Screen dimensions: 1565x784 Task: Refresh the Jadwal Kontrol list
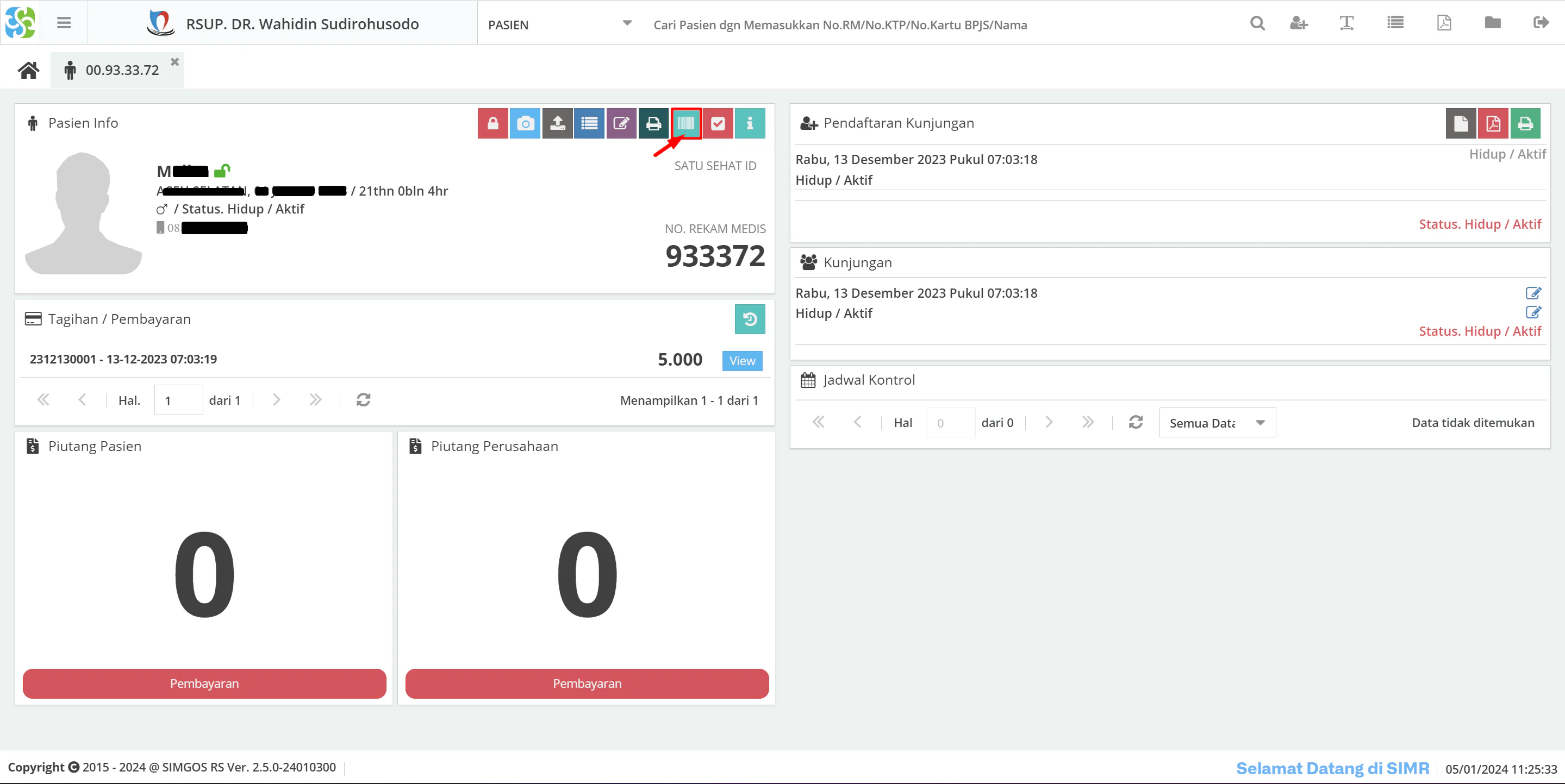click(x=1136, y=422)
